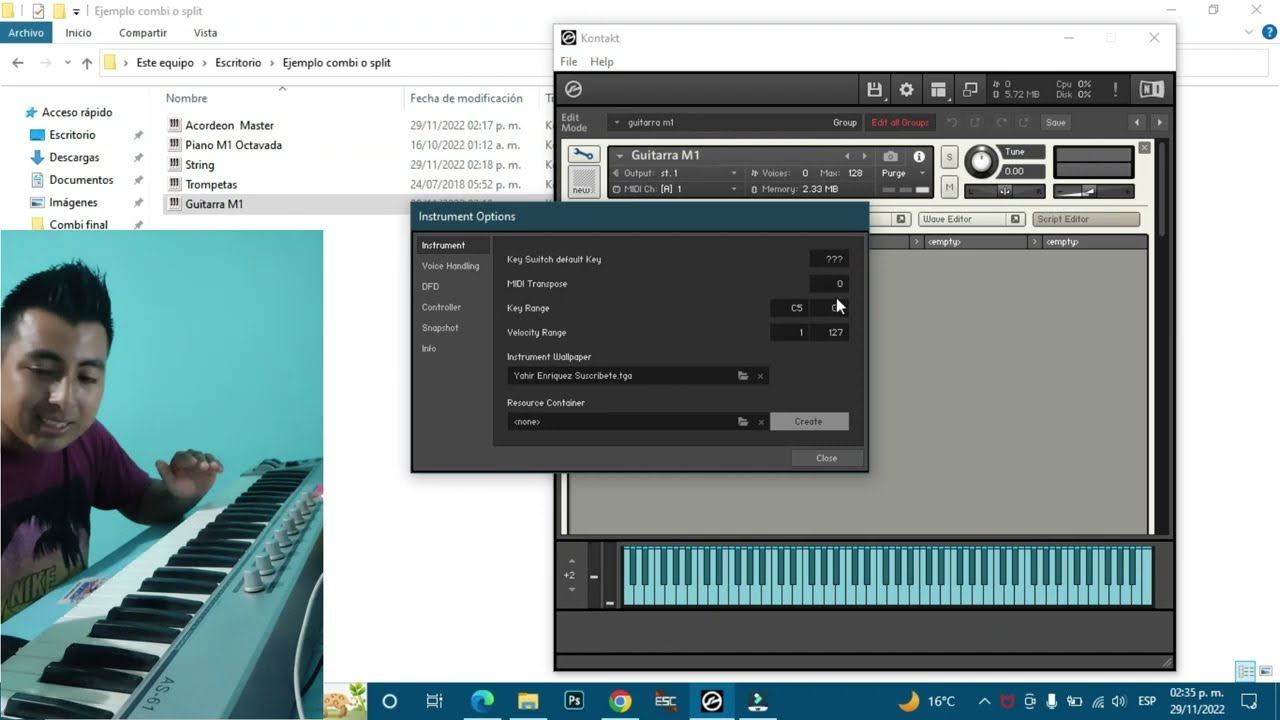Expand the first <empty> slot arrow
This screenshot has width=1280, height=720.
coord(916,242)
